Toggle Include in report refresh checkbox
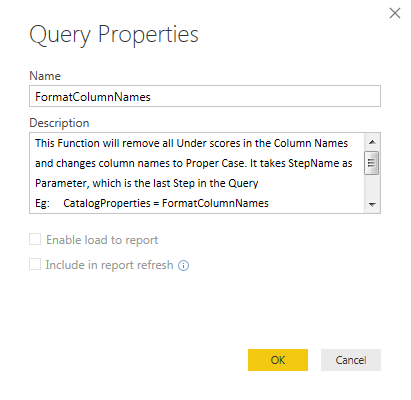The height and width of the screenshot is (400, 411). [35, 264]
